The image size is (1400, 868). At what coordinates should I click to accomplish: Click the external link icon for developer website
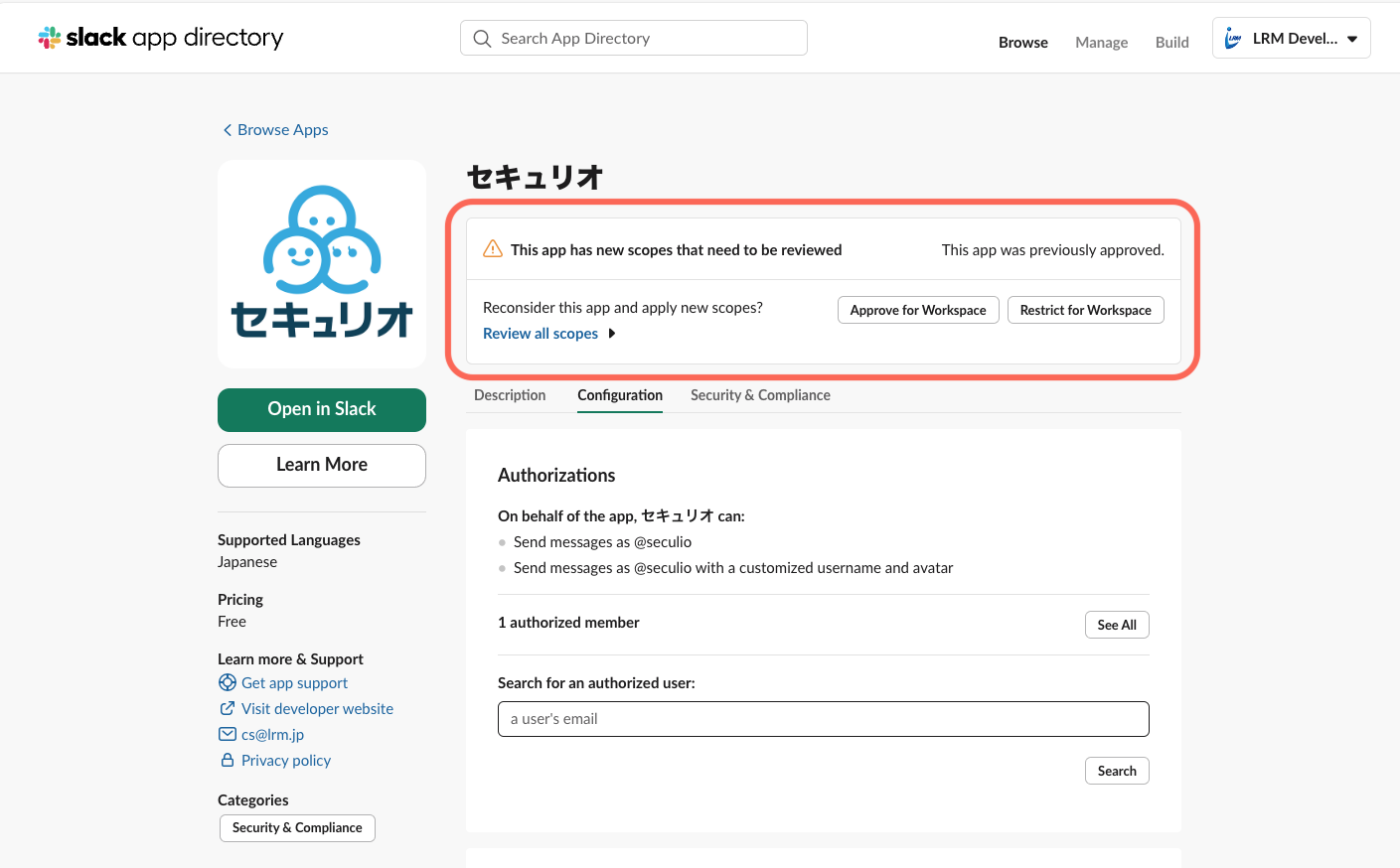tap(228, 708)
